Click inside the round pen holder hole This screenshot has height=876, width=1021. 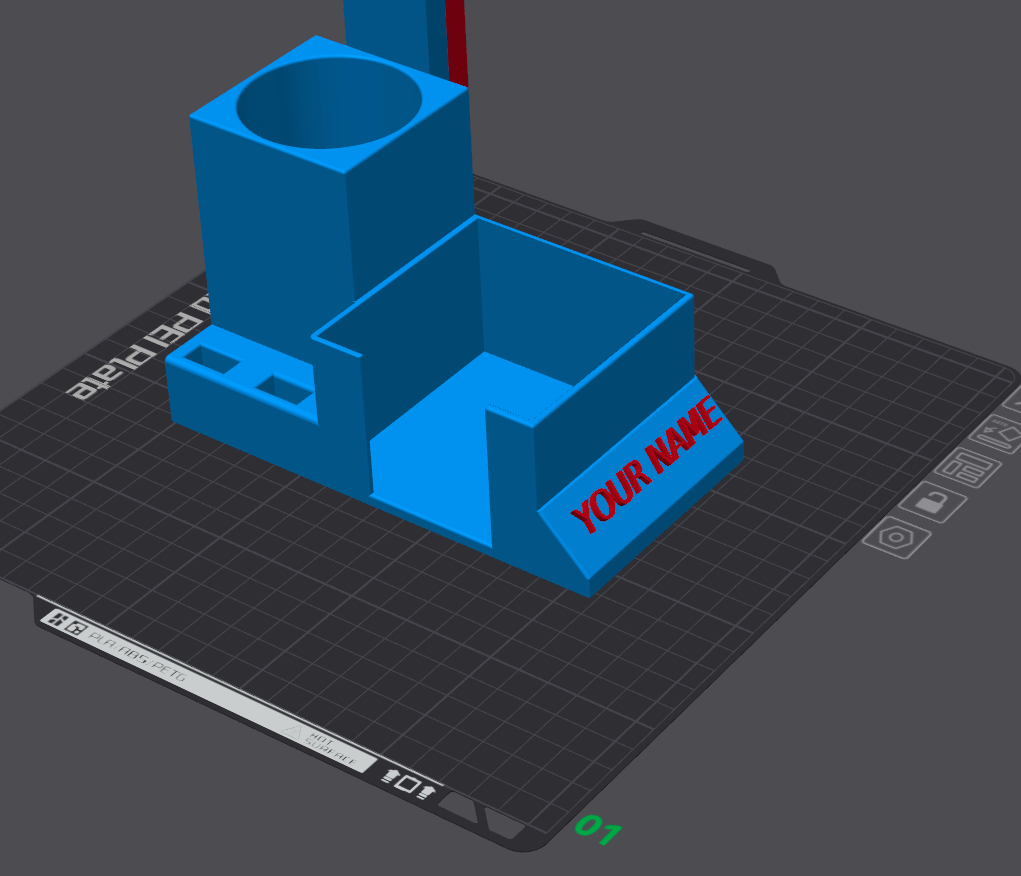click(x=329, y=102)
